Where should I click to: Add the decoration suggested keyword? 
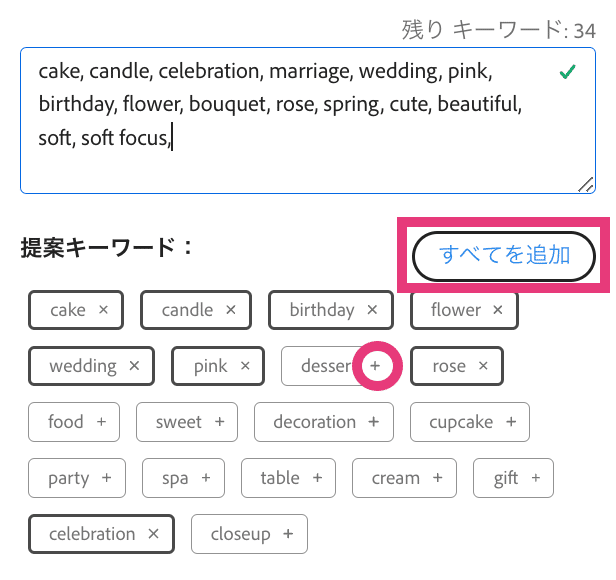(374, 422)
